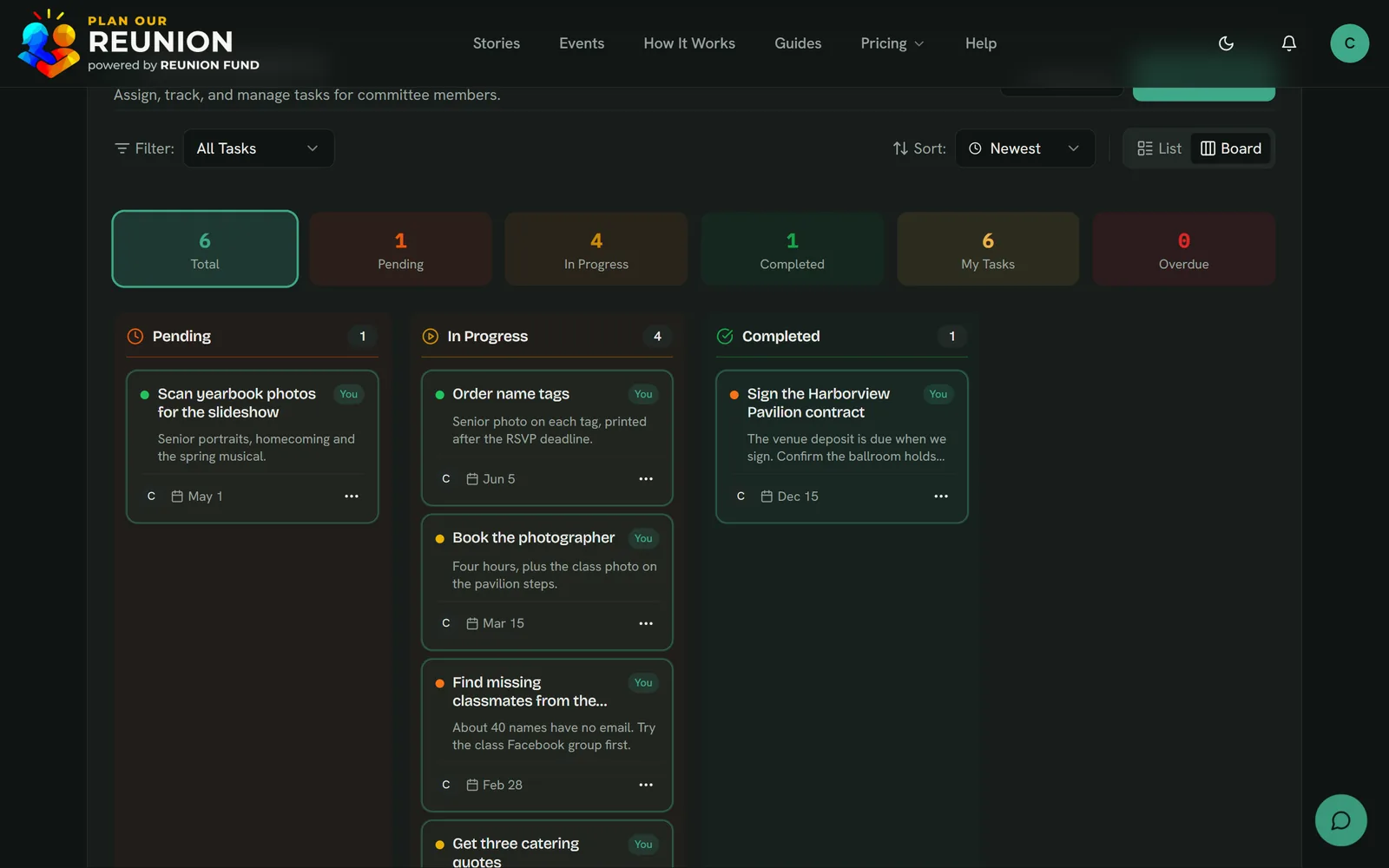Filter by the Completed stat card
Image resolution: width=1389 pixels, height=868 pixels.
[x=793, y=249]
